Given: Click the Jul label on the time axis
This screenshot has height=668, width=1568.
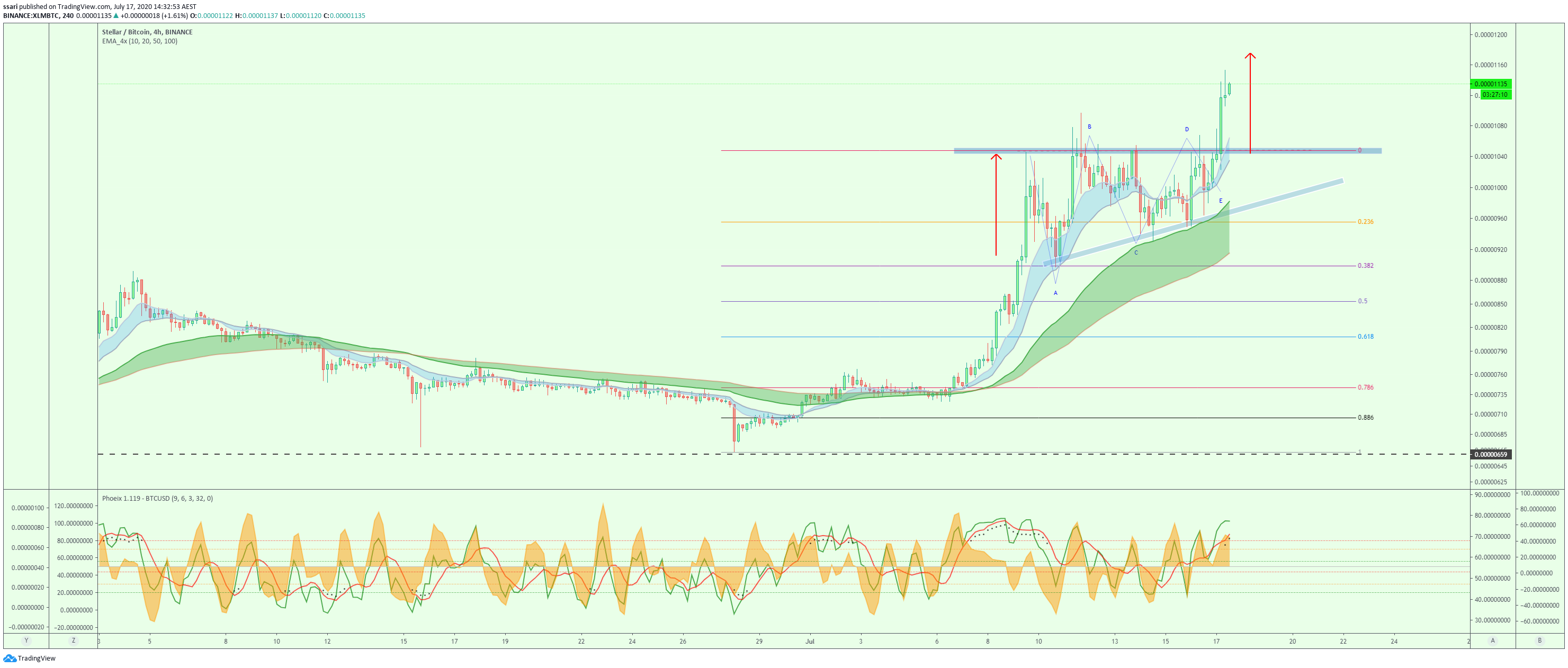Looking at the screenshot, I should click(x=810, y=641).
